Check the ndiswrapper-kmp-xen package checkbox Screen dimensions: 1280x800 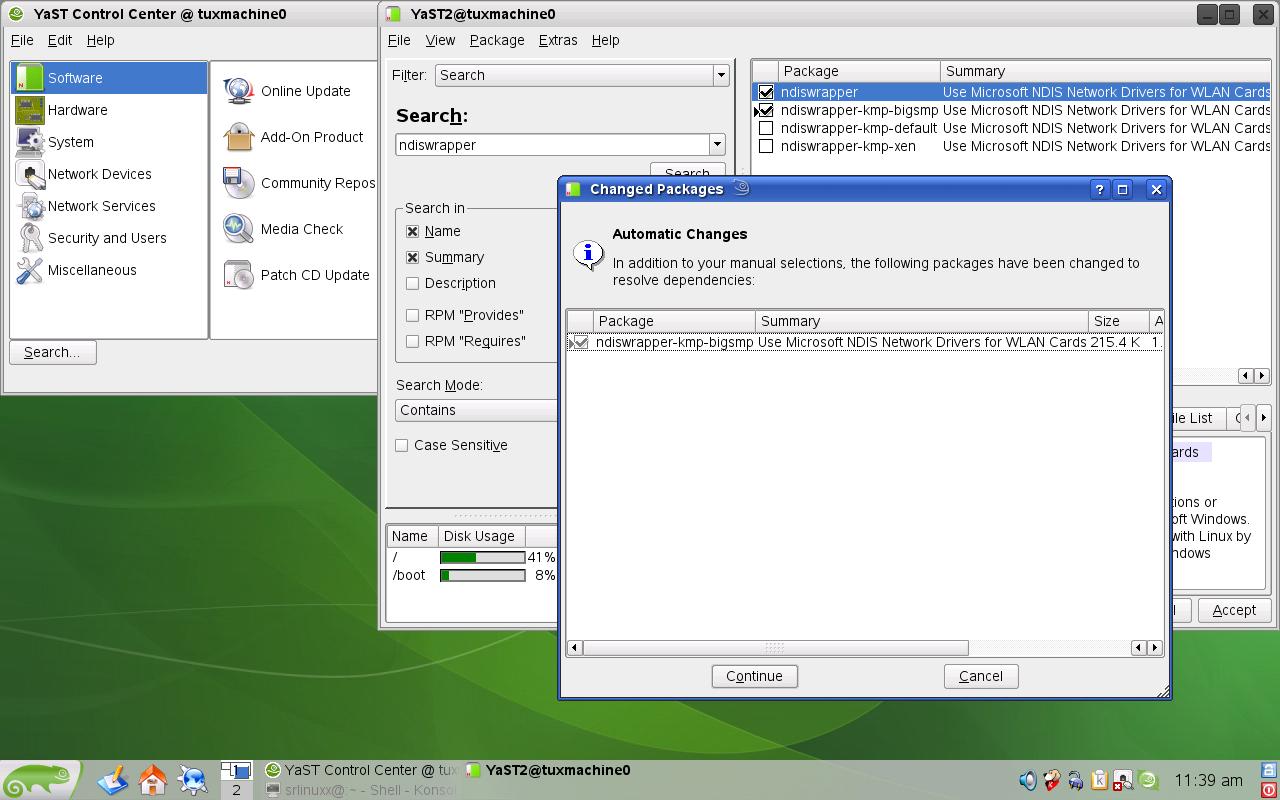pos(766,146)
